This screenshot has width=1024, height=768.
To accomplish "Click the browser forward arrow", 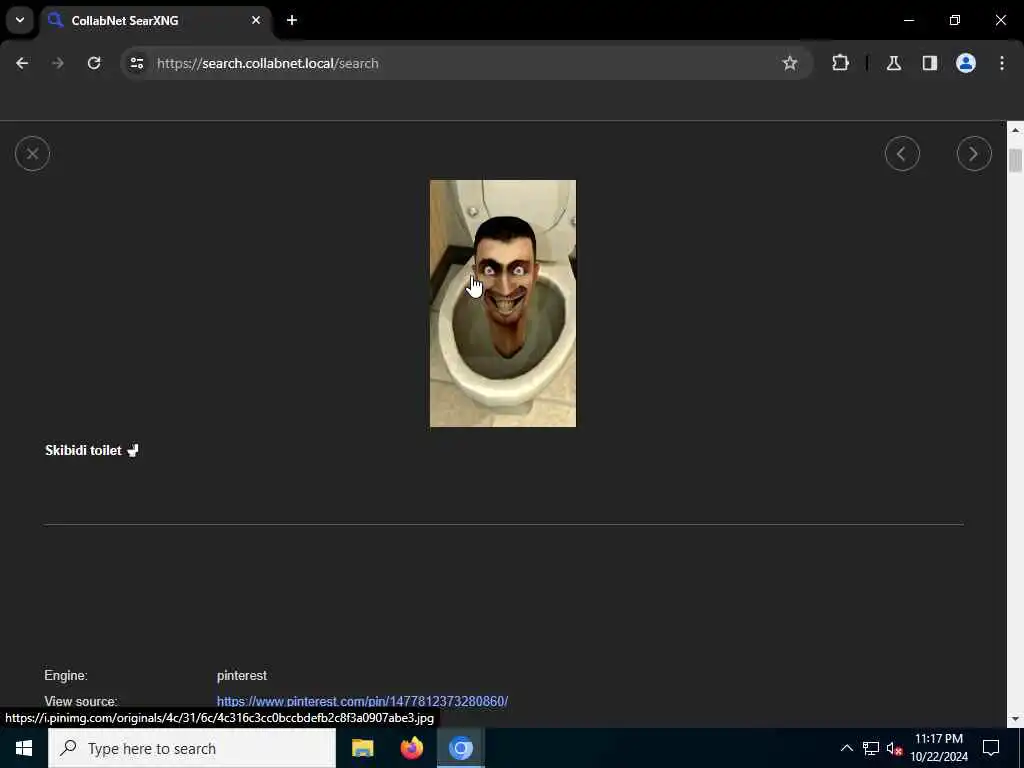I will (58, 63).
